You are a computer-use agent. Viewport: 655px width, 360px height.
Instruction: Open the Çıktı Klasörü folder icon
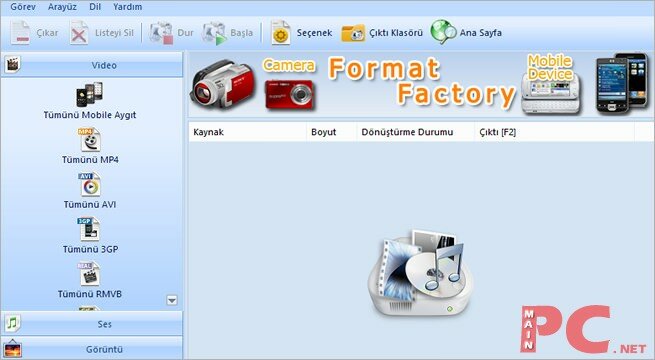click(353, 33)
